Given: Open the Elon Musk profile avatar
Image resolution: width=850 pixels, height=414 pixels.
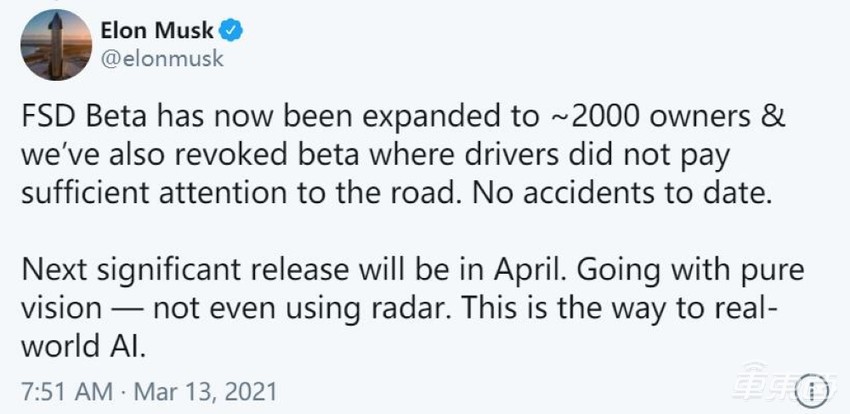Looking at the screenshot, I should click(x=52, y=46).
